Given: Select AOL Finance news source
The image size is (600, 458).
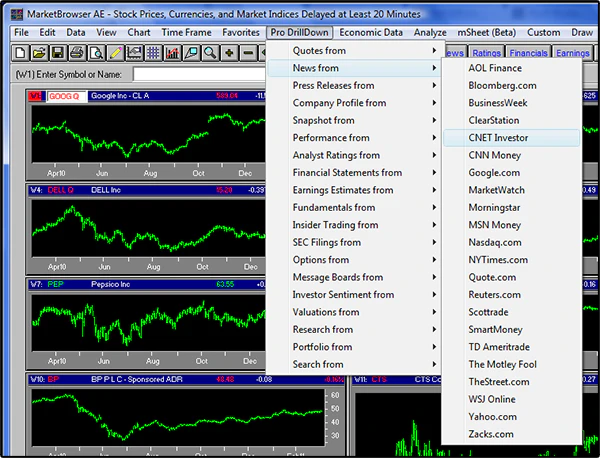Looking at the screenshot, I should tap(511, 68).
